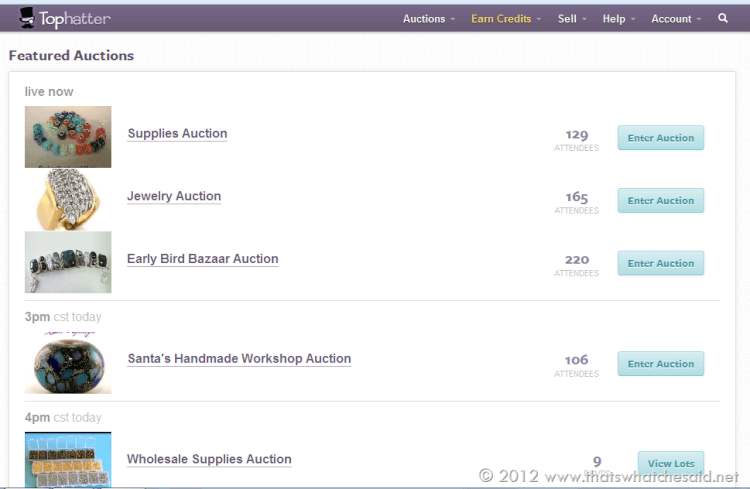Click the glass bead Santa's Workshop thumbnail
The height and width of the screenshot is (489, 750).
[68, 363]
